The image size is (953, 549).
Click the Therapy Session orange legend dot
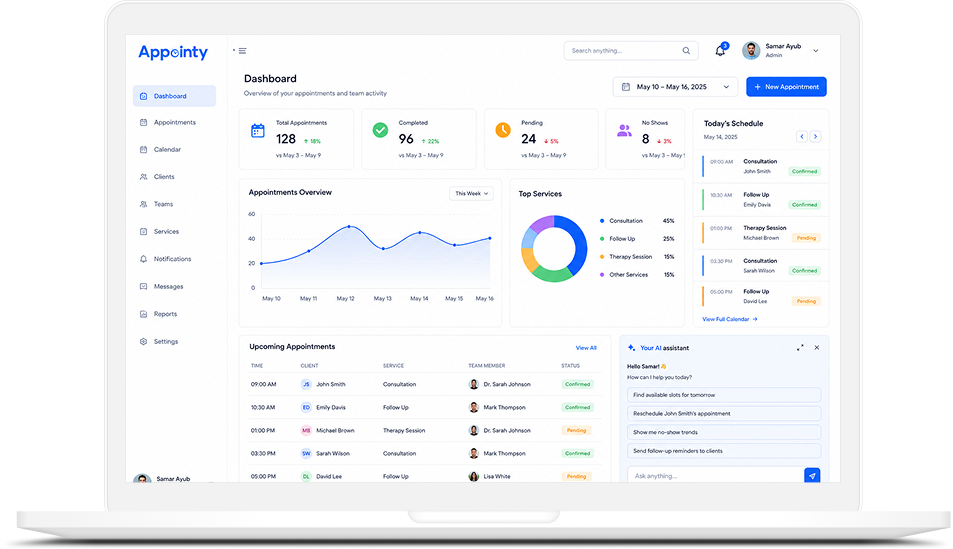602,257
